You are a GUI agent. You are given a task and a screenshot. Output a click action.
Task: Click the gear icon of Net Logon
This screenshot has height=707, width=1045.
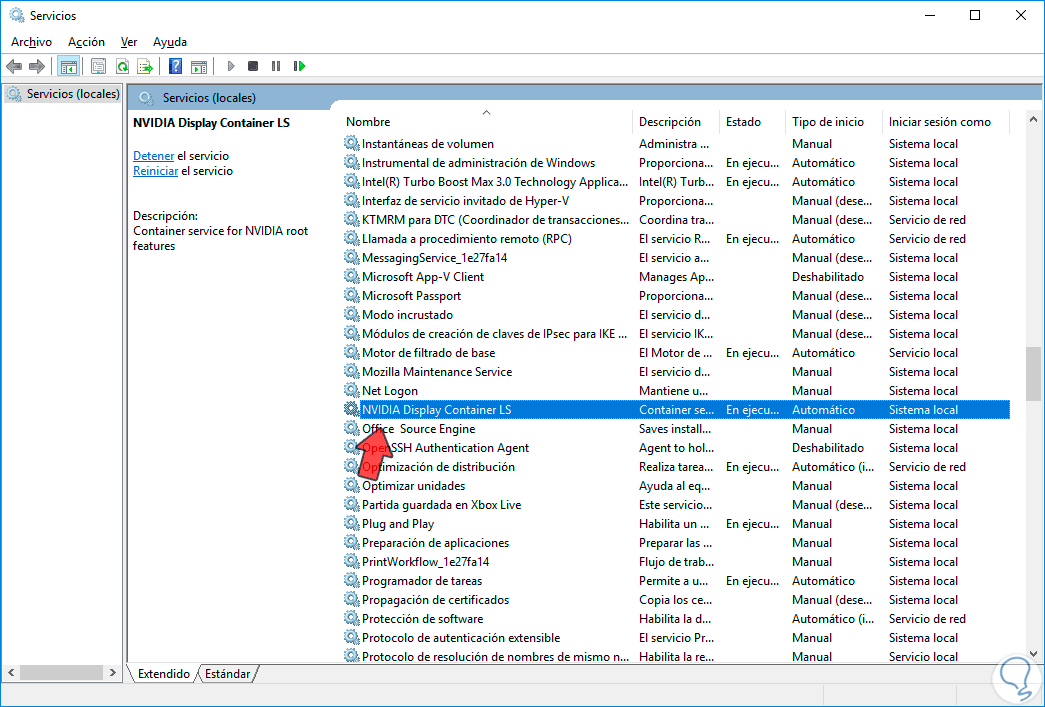coord(351,390)
